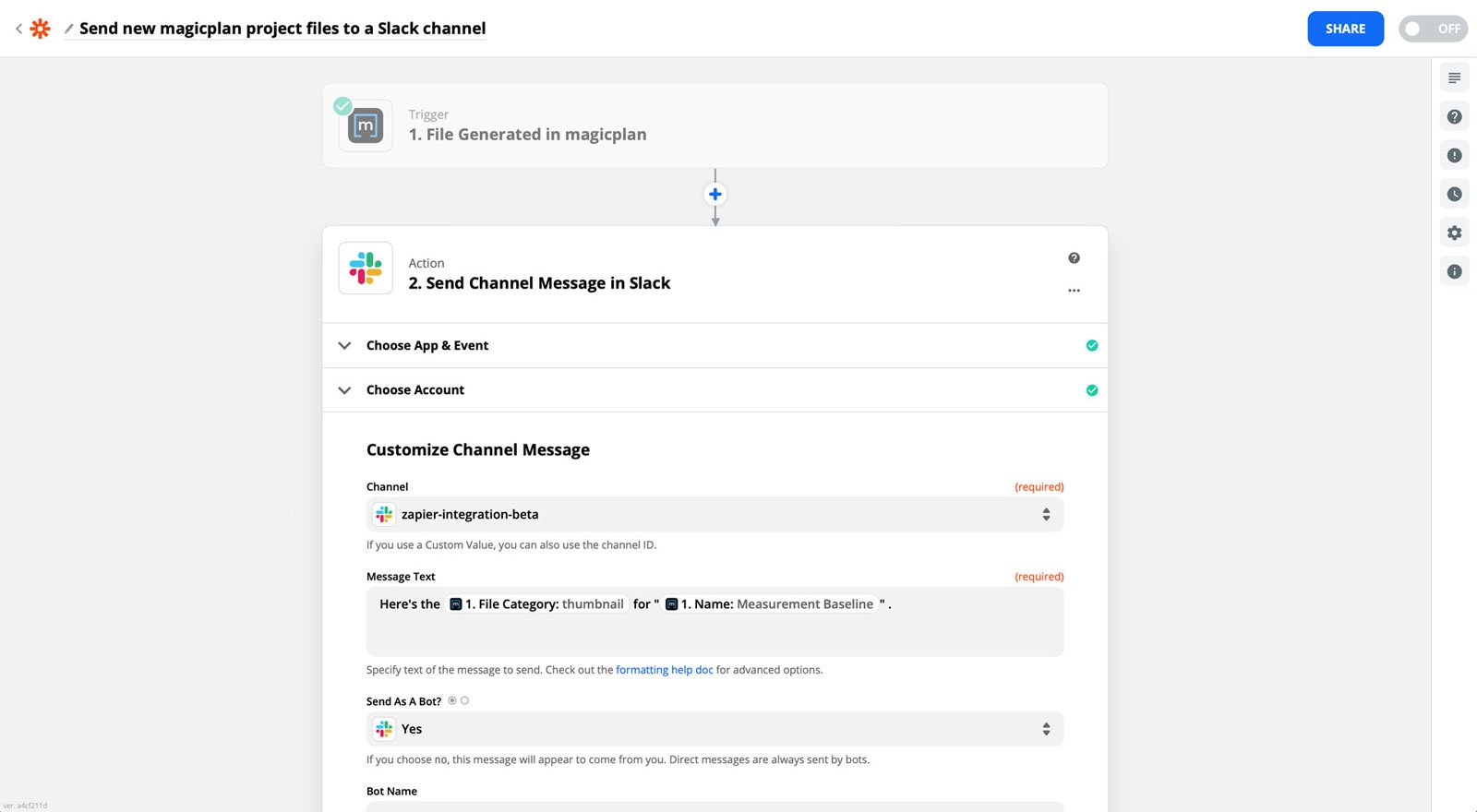
Task: Click the Bot Name label
Action: coord(391,792)
